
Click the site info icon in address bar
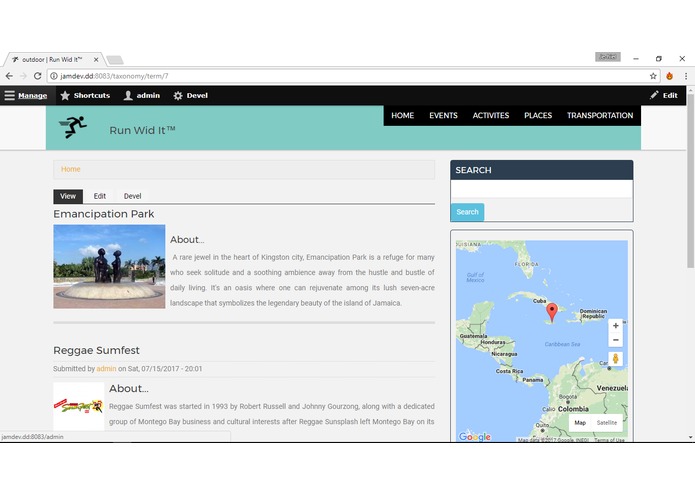coord(54,76)
